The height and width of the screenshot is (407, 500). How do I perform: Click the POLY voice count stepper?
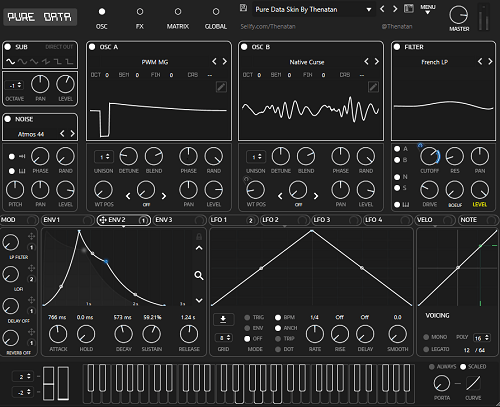pos(481,338)
